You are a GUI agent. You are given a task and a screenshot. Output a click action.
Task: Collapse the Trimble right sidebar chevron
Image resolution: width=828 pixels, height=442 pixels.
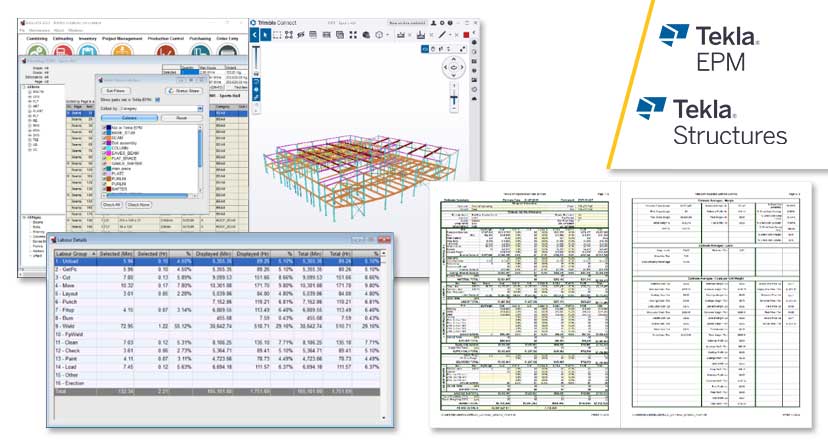pos(474,32)
